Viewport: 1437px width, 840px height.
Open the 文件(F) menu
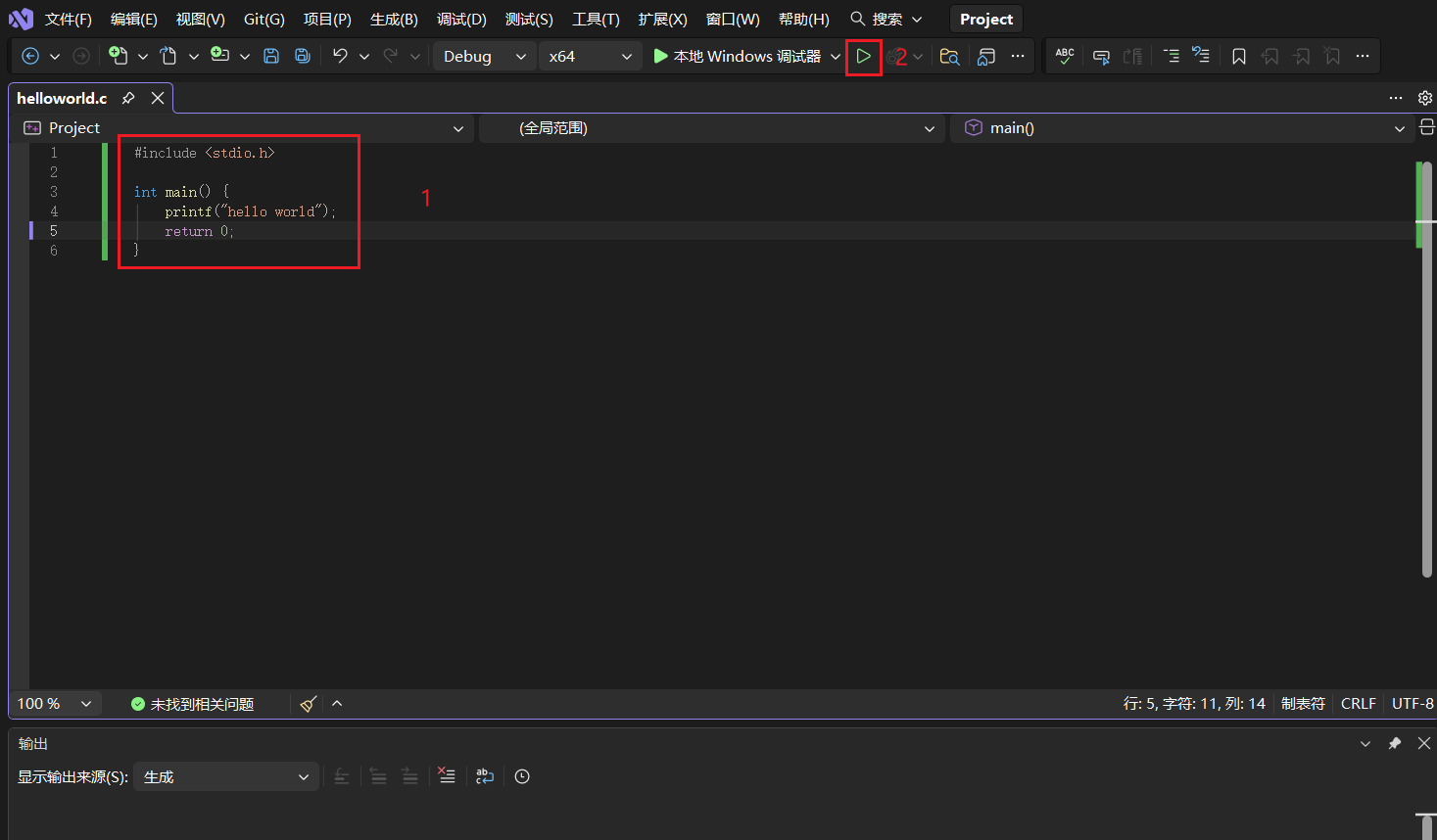click(69, 20)
